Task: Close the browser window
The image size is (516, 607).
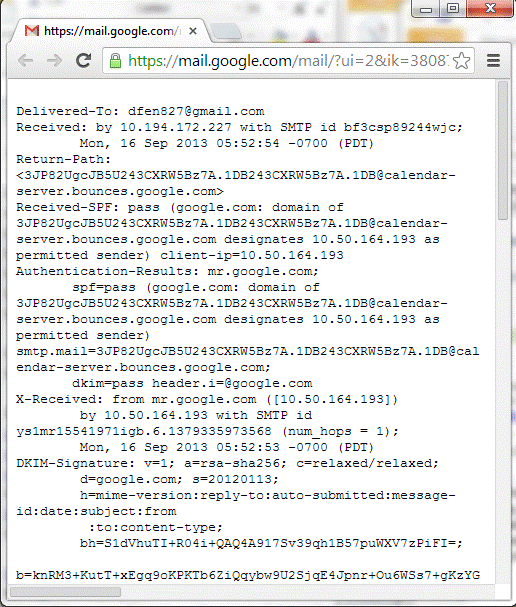Action: pyautogui.click(x=490, y=9)
